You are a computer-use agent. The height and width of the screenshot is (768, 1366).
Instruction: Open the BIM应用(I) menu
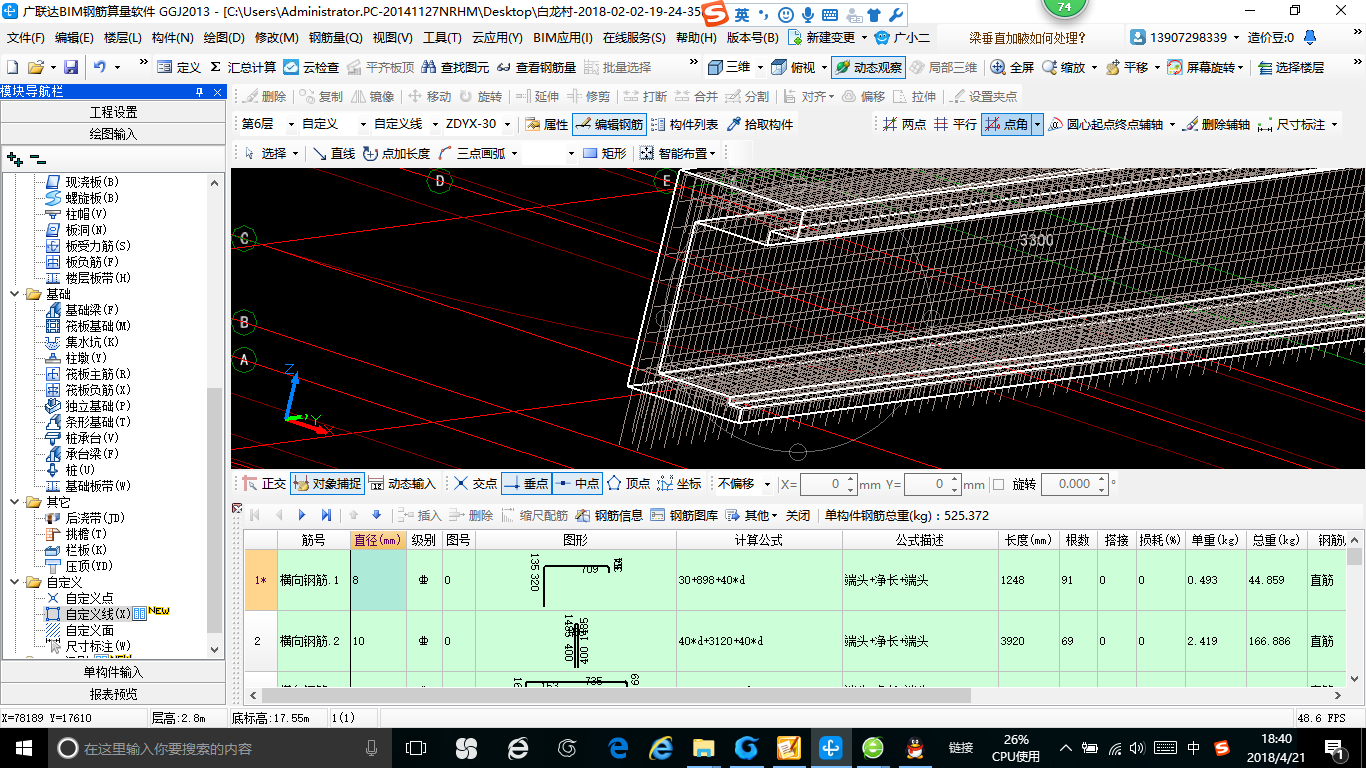coord(563,38)
